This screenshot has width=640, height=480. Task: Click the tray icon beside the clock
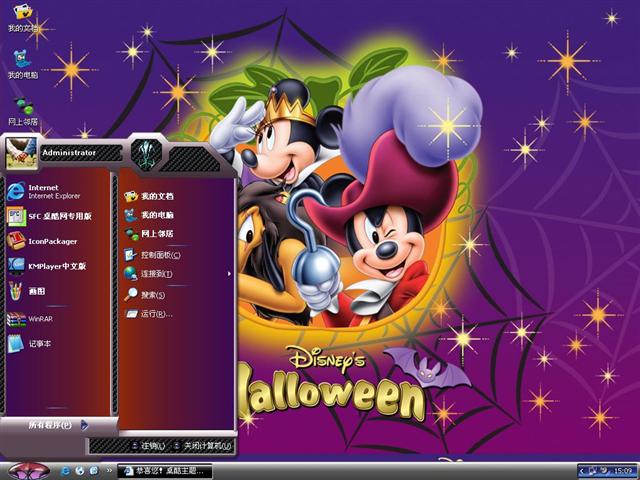click(x=603, y=471)
